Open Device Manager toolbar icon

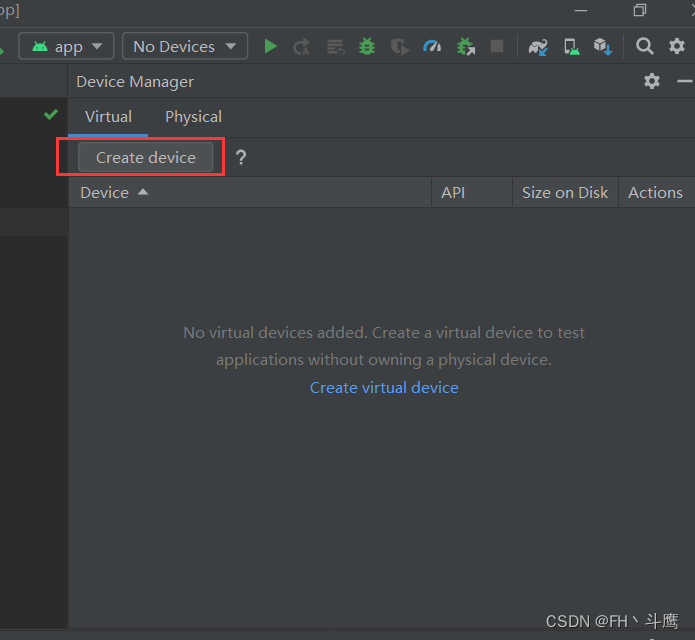point(571,47)
